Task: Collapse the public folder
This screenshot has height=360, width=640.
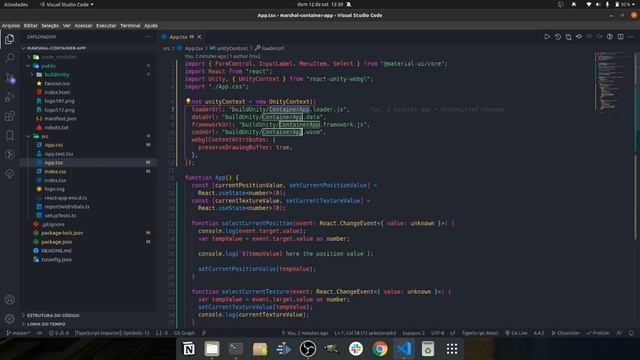Action: (x=88, y=66)
